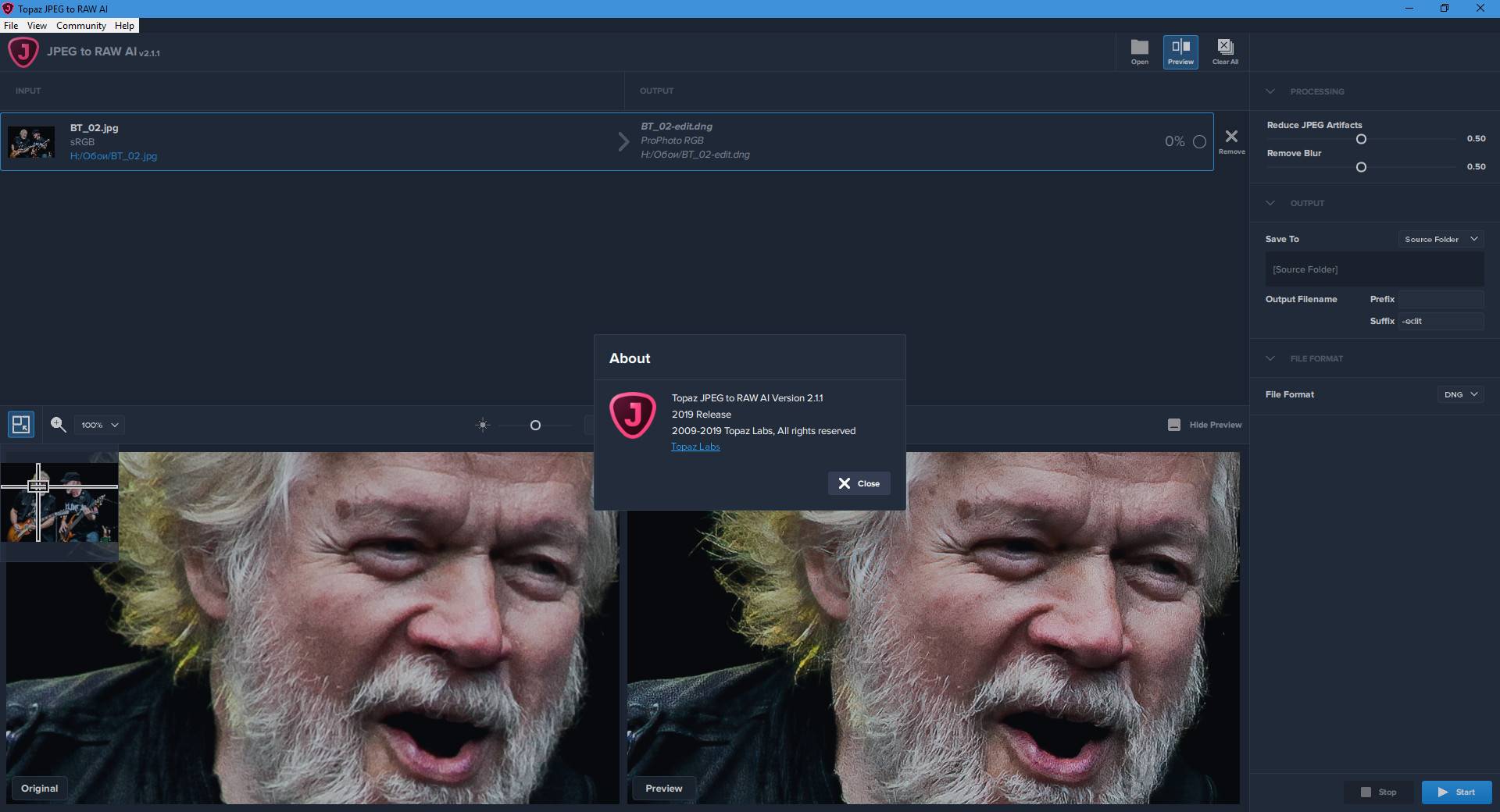
Task: Click the zoom magnifier icon
Action: 58,424
